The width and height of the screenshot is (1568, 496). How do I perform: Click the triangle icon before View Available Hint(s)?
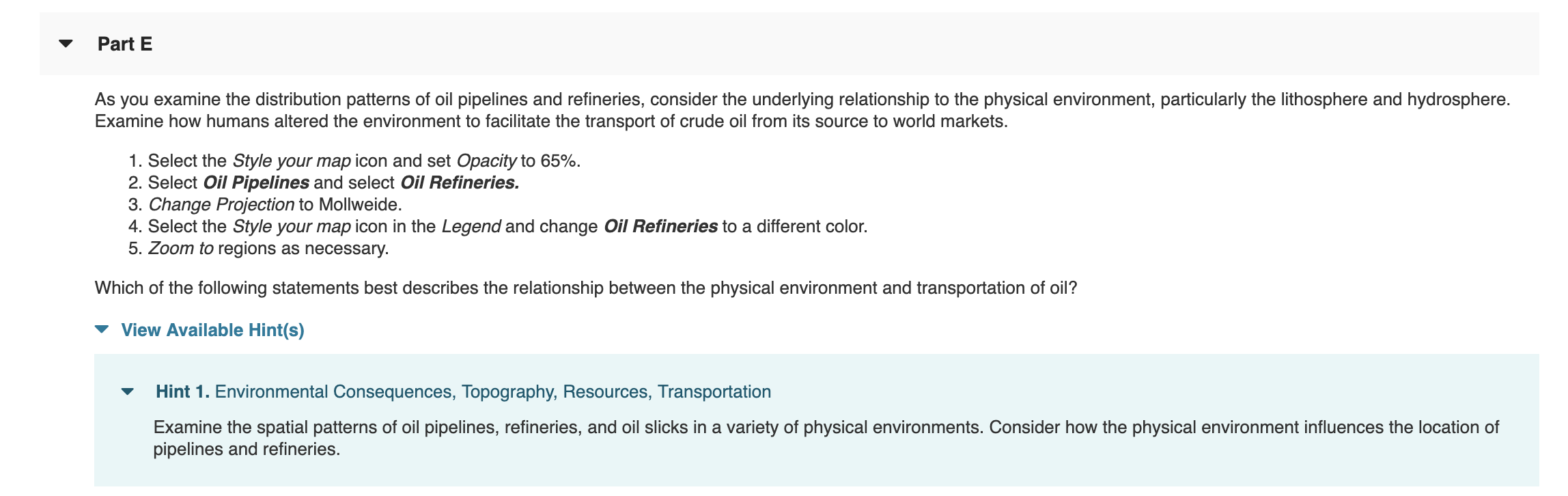coord(101,329)
